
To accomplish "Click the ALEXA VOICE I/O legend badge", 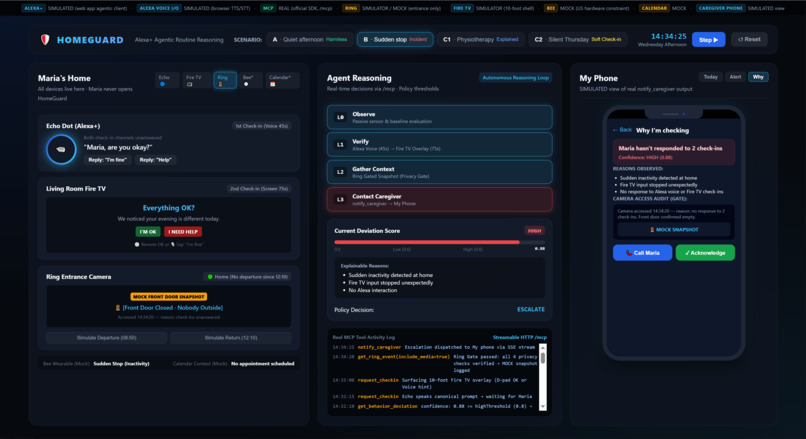I will coord(159,8).
